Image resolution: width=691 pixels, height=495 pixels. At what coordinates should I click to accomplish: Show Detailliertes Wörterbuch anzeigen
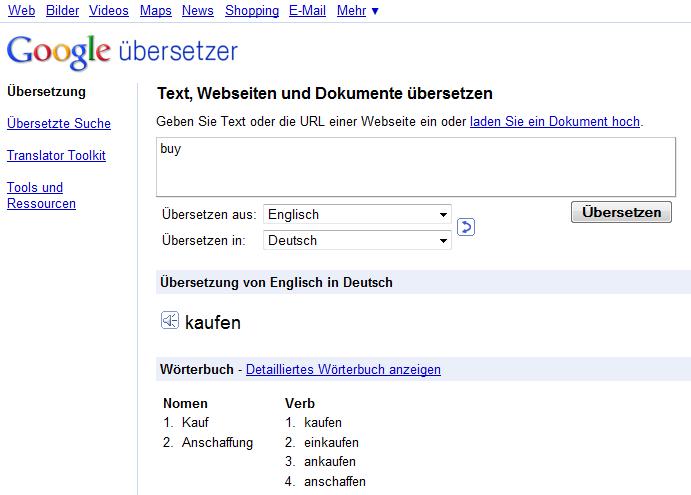(x=343, y=370)
